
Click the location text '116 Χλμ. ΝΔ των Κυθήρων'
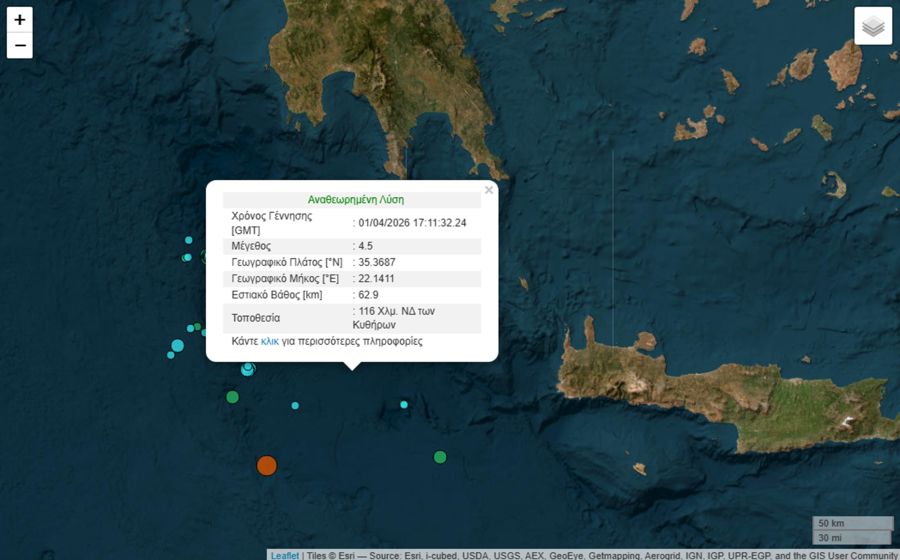(x=396, y=318)
